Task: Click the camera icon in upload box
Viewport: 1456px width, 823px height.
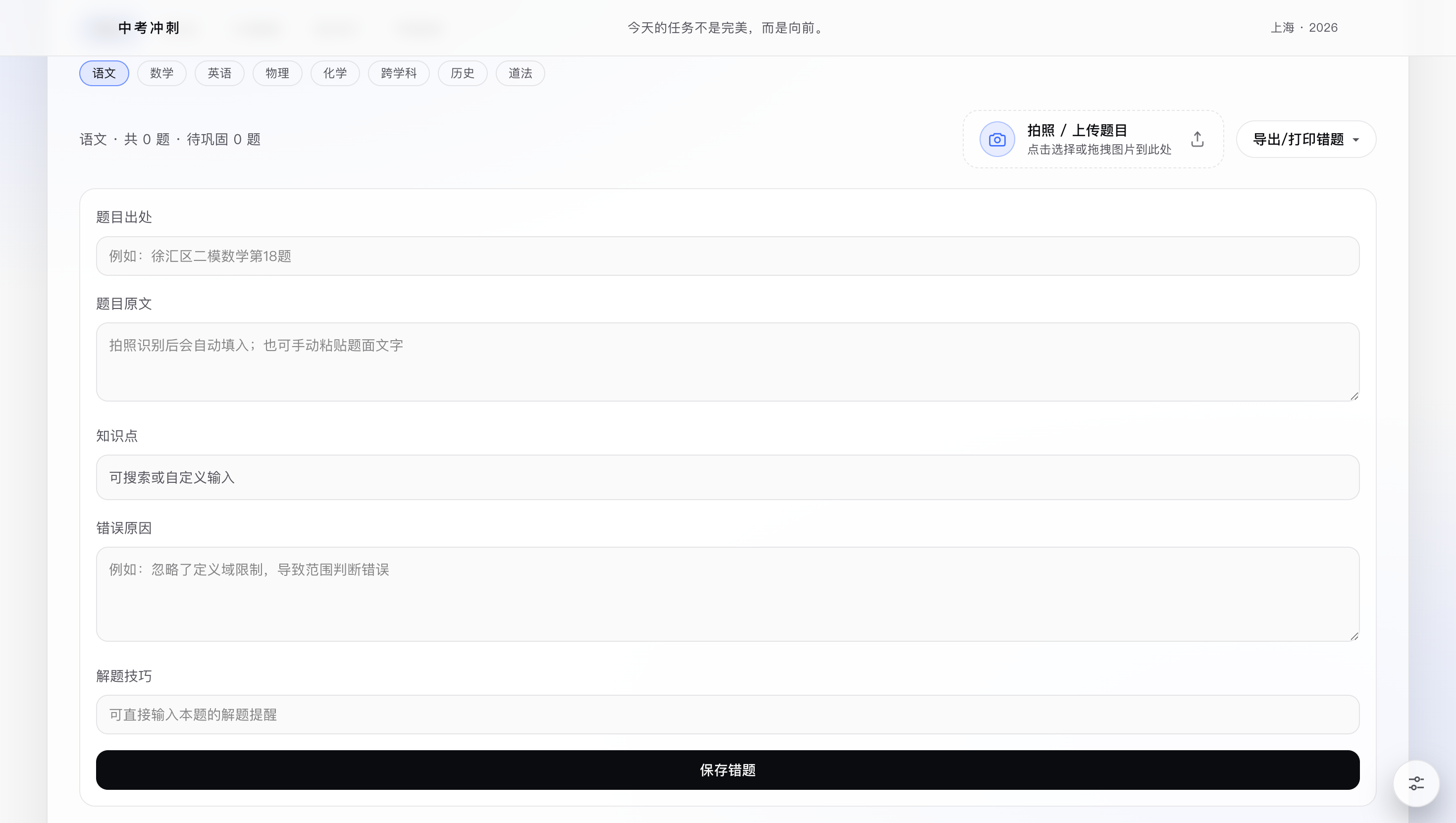Action: tap(997, 139)
